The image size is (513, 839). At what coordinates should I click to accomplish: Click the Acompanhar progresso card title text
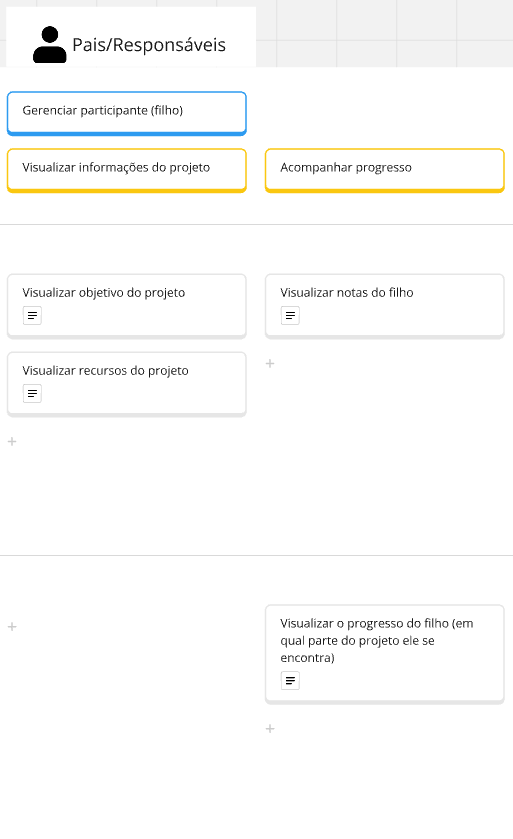coord(346,167)
